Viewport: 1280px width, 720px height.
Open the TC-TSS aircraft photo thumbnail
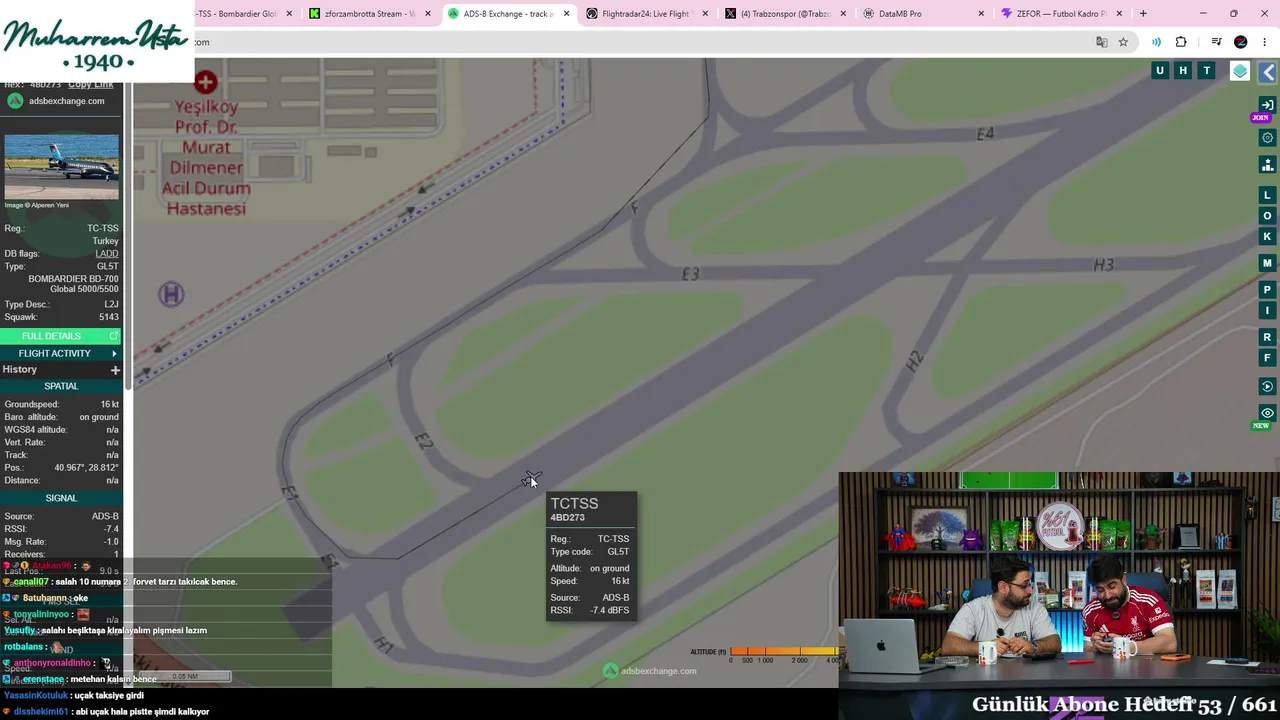point(61,167)
